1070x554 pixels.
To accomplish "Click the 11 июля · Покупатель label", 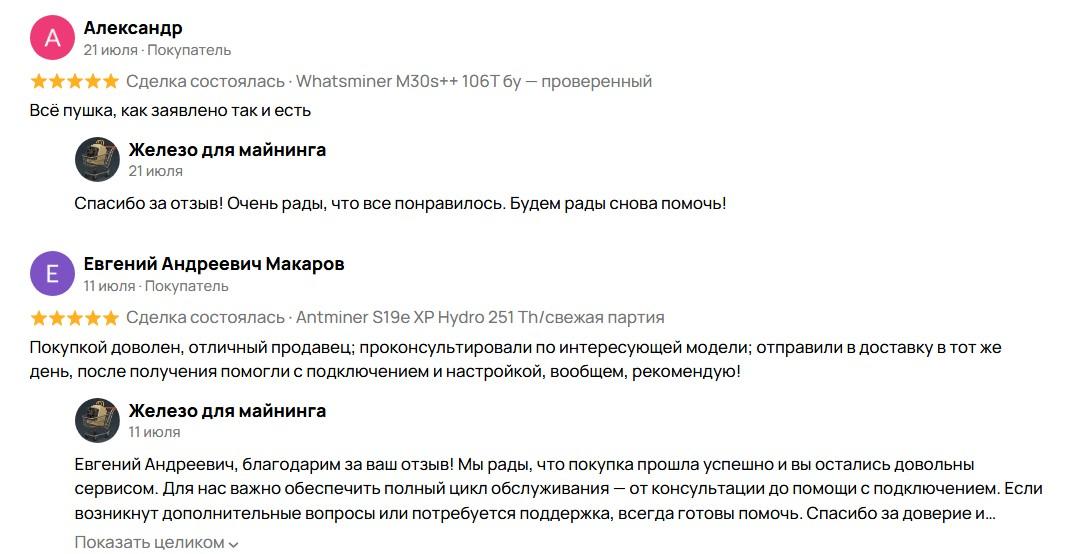I will click(156, 286).
